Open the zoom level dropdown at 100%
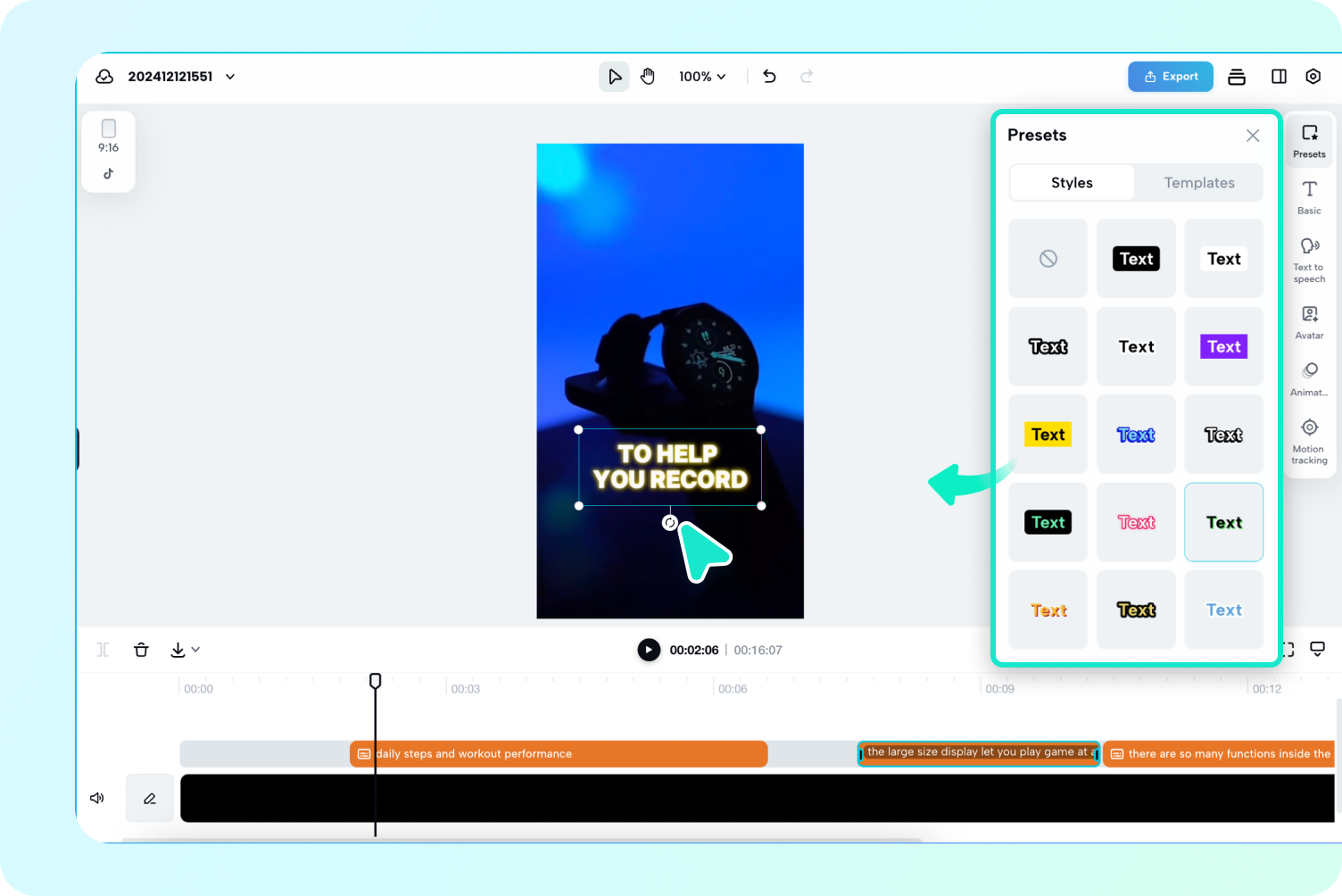This screenshot has height=896, width=1342. pos(702,76)
